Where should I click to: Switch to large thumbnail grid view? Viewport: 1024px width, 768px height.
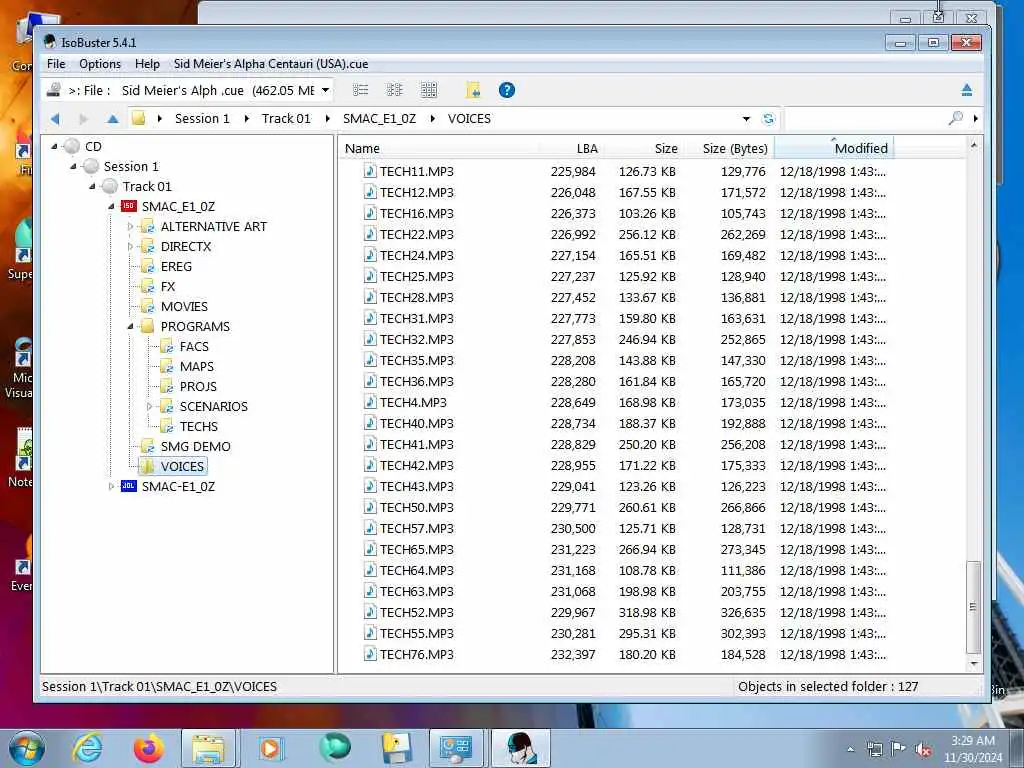[x=428, y=90]
